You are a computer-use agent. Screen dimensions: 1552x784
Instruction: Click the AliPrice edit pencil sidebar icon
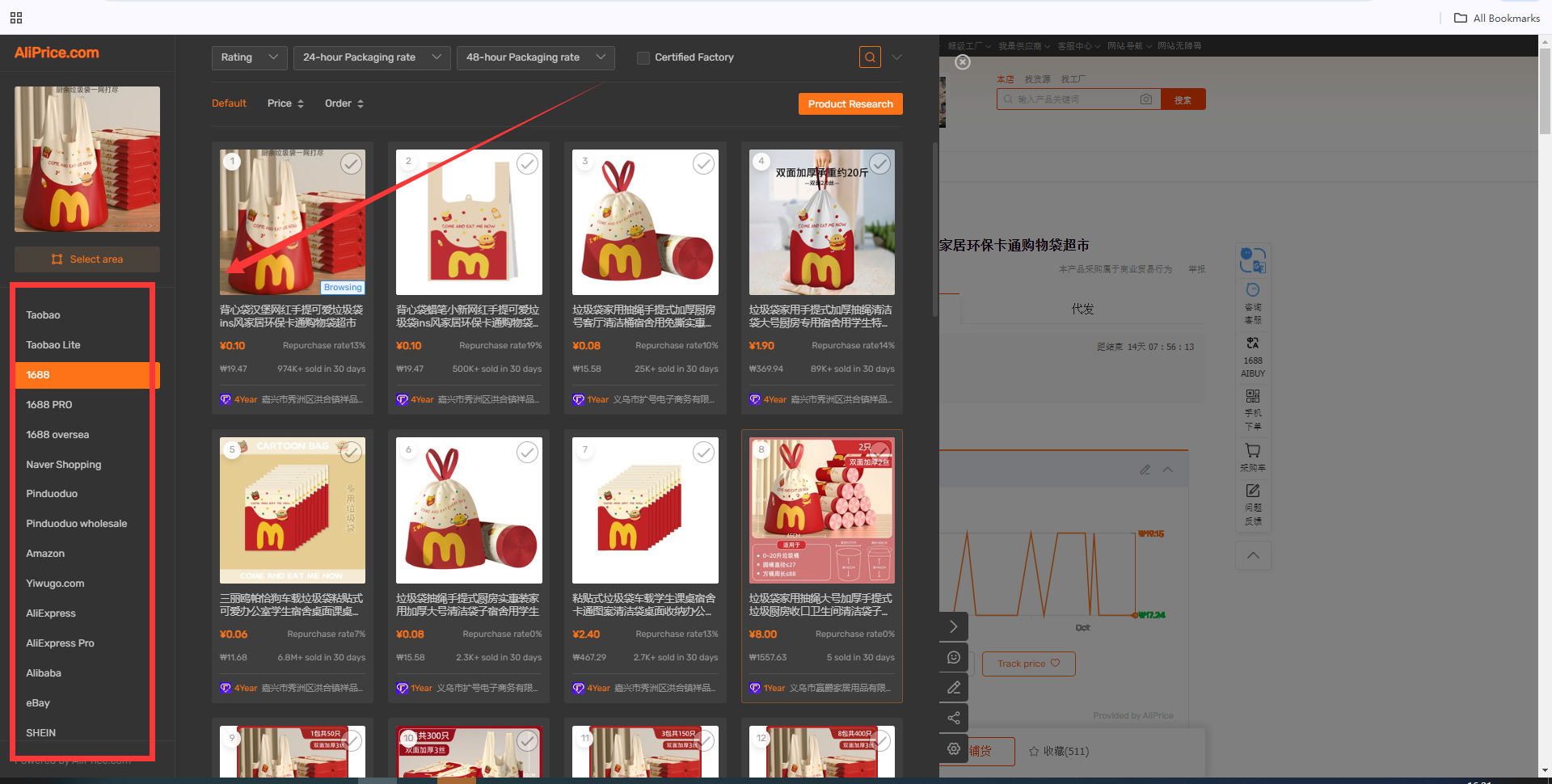[x=954, y=688]
